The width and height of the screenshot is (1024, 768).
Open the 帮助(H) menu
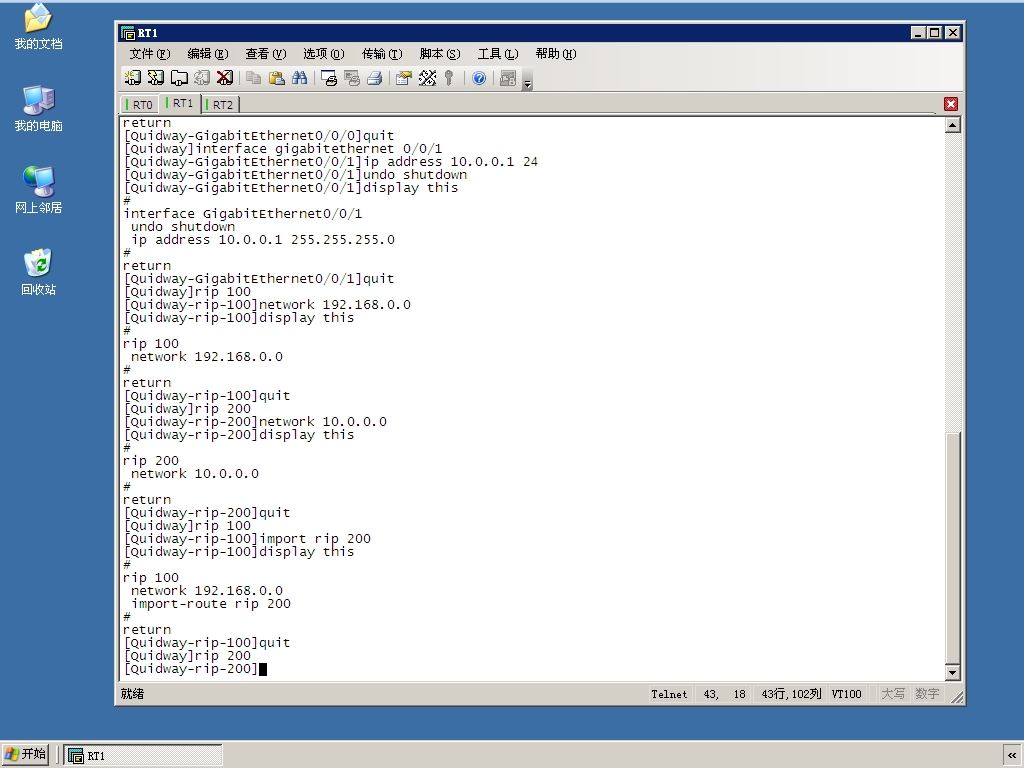click(556, 54)
